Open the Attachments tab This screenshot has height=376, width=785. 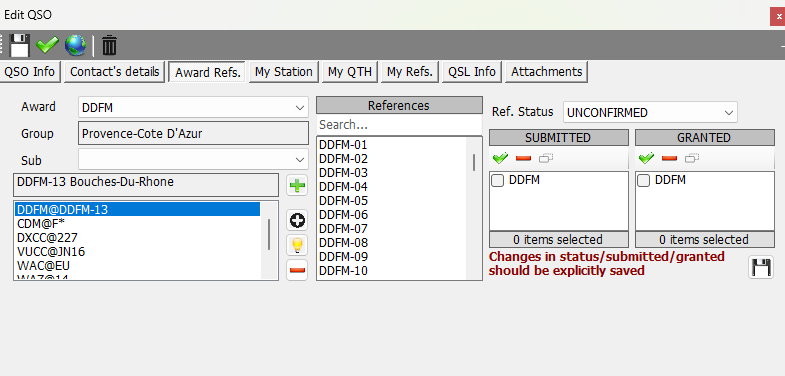547,72
